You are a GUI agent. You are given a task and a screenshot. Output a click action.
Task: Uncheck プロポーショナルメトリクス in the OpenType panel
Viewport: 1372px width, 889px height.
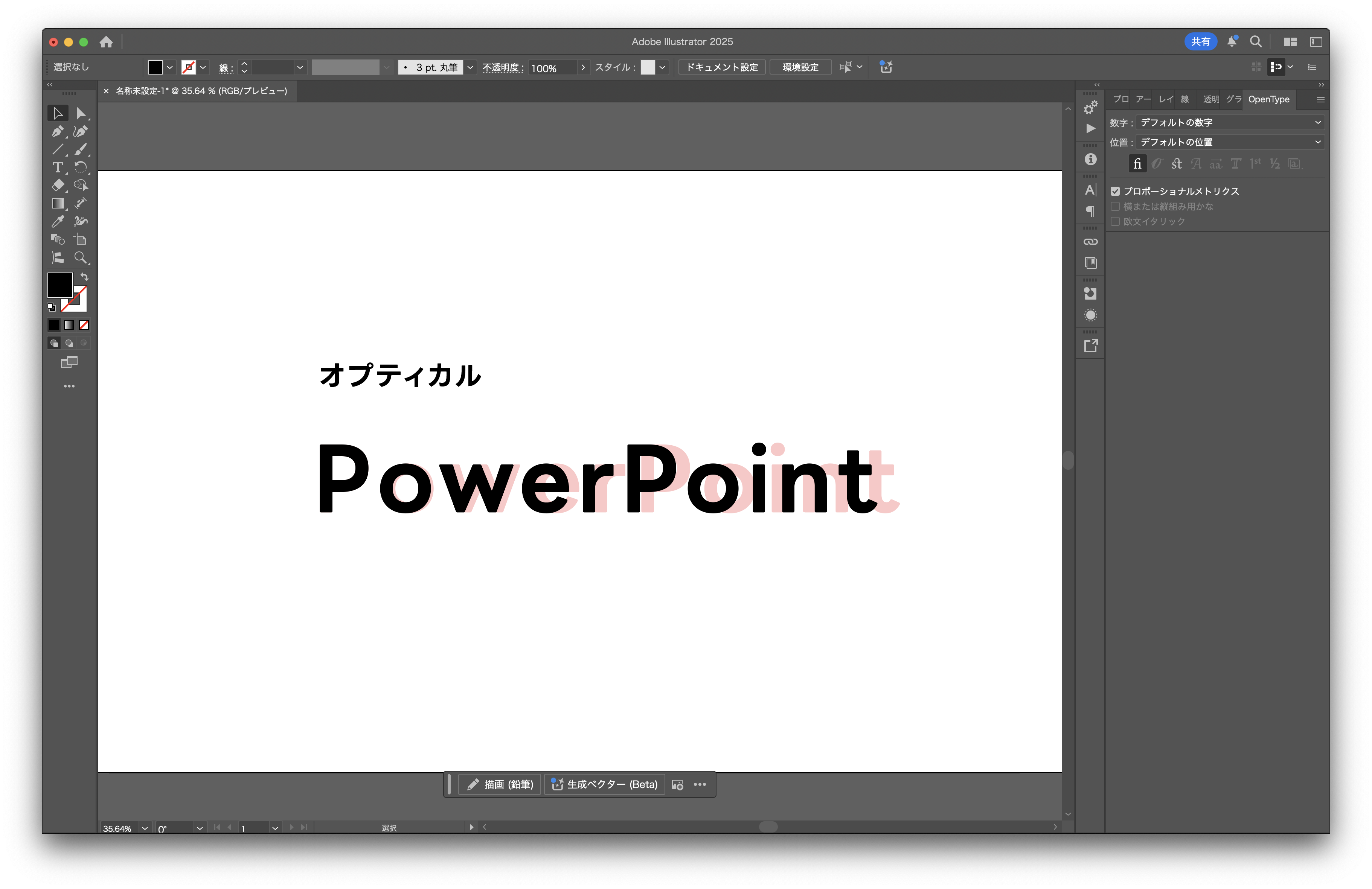[x=1116, y=191]
